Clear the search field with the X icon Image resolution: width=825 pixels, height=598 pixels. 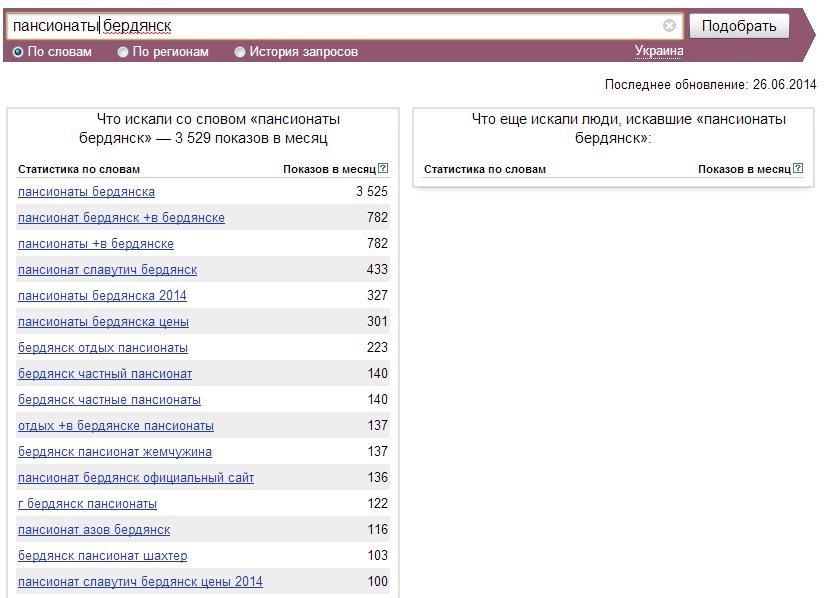pos(669,25)
